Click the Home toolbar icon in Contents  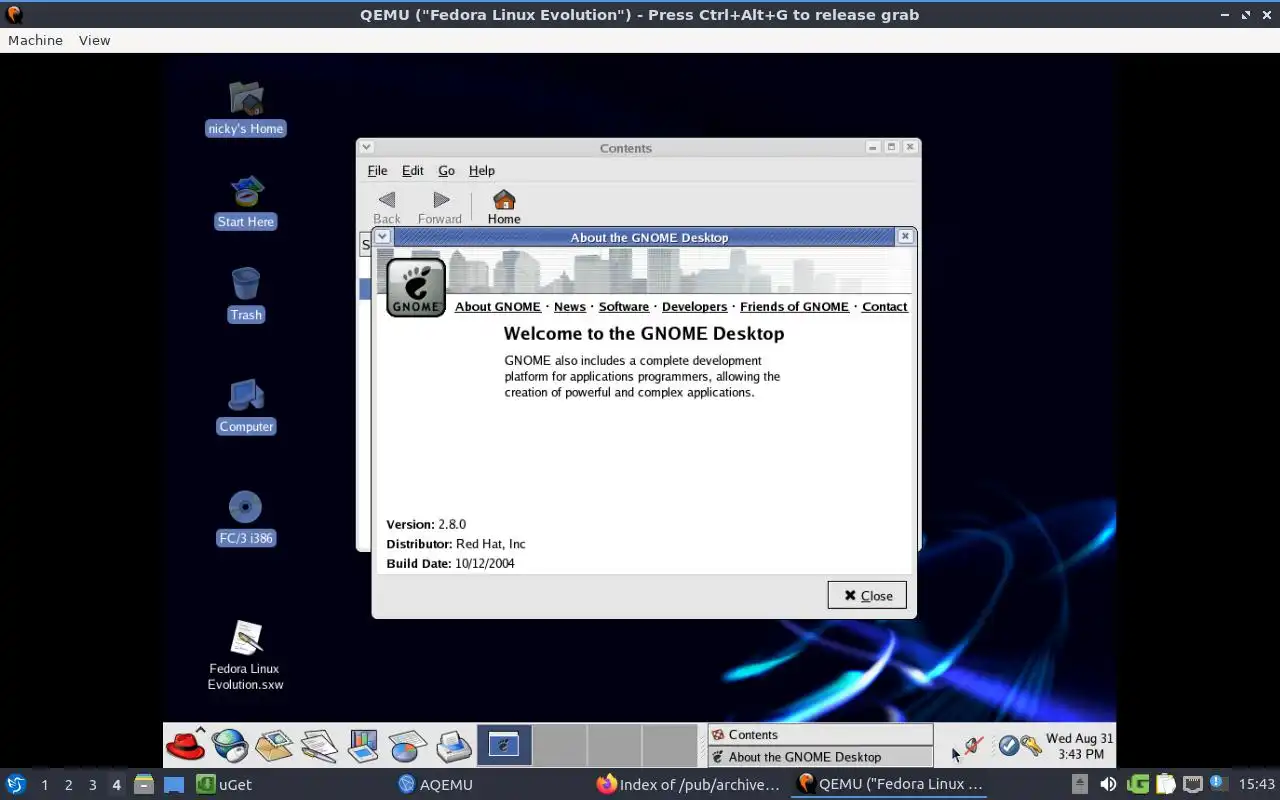(x=504, y=207)
